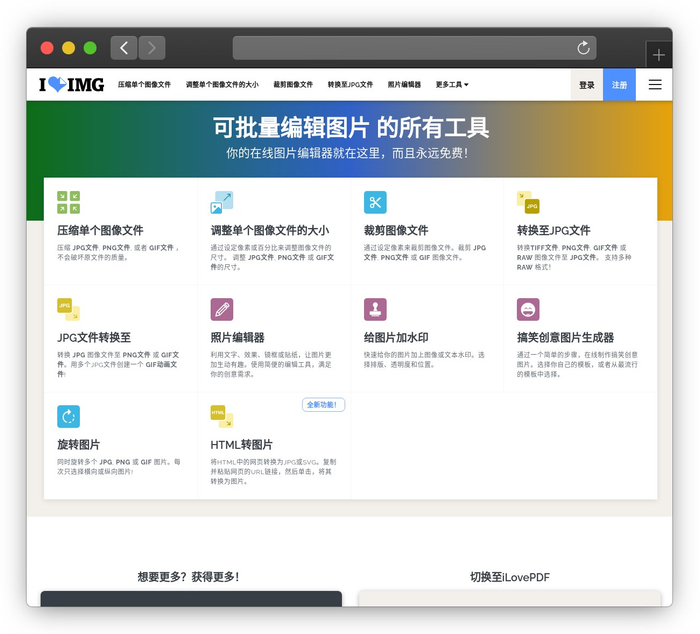
Task: Click the description starting 转换 JPG 图像文件至
Action: [118, 364]
